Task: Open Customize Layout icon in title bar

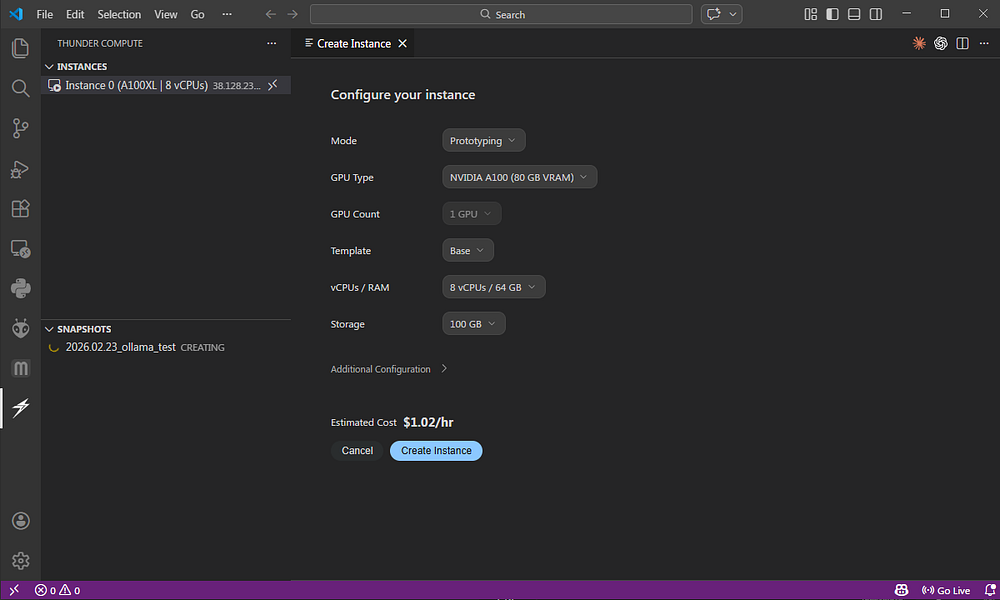Action: (x=811, y=14)
